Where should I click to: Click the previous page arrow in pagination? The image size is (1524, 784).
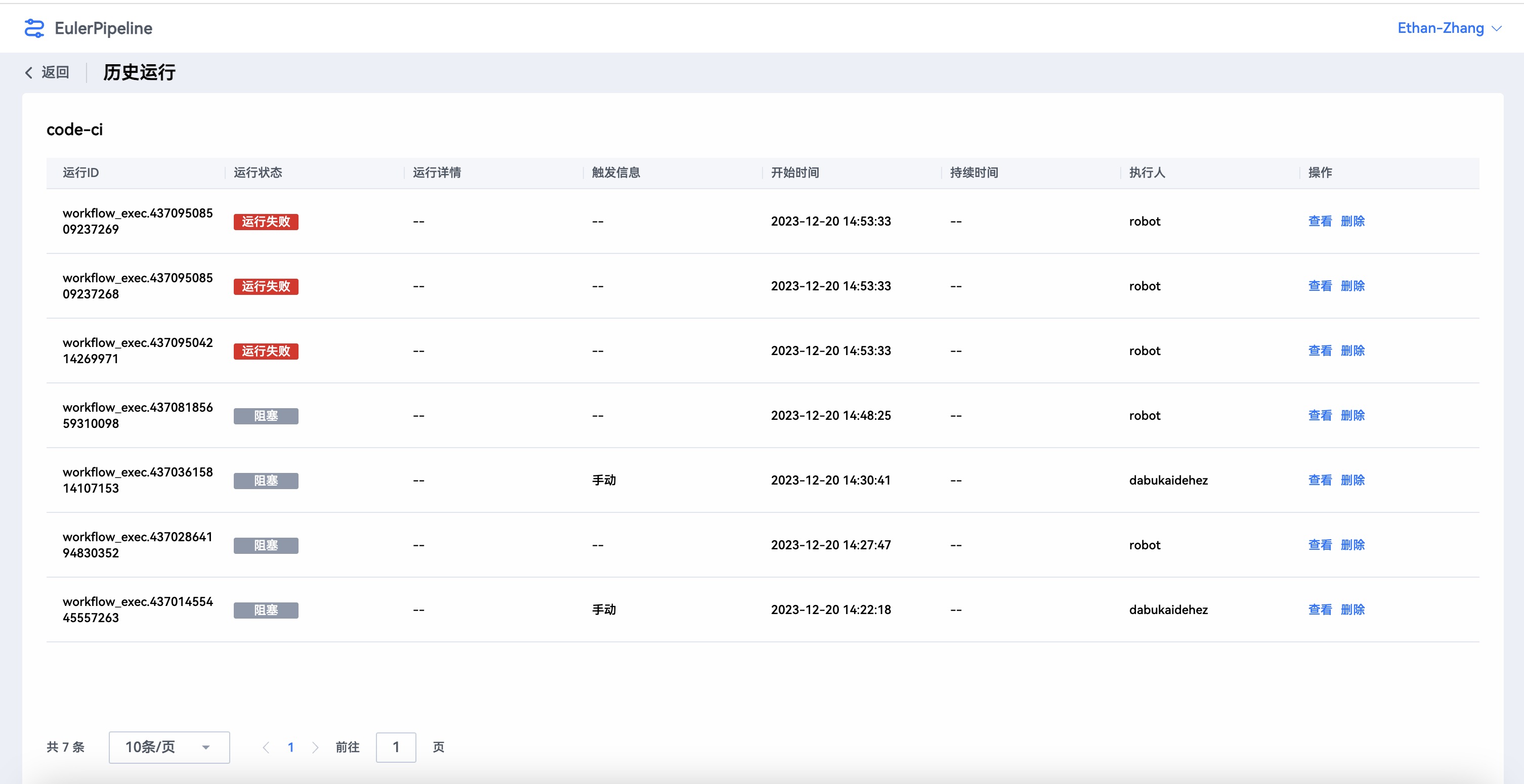point(266,748)
